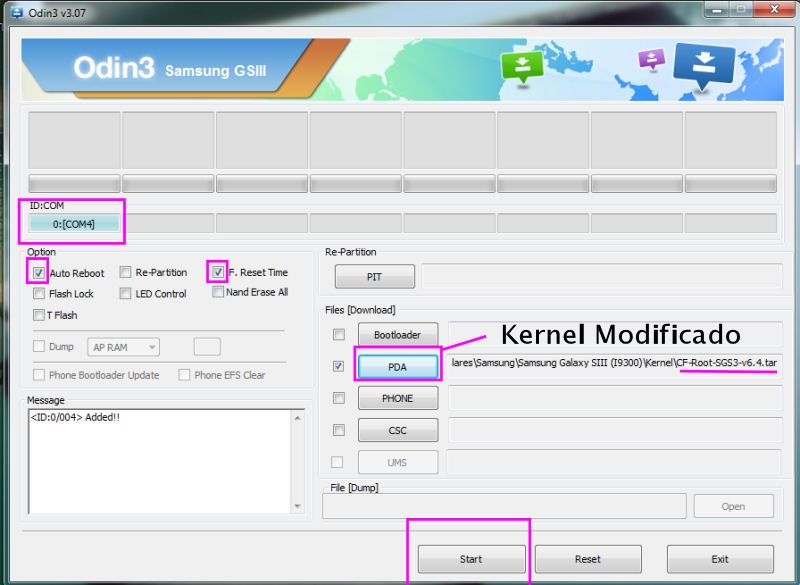Enable the Re-Partition option
Viewport: 800px width, 585px height.
tap(126, 272)
